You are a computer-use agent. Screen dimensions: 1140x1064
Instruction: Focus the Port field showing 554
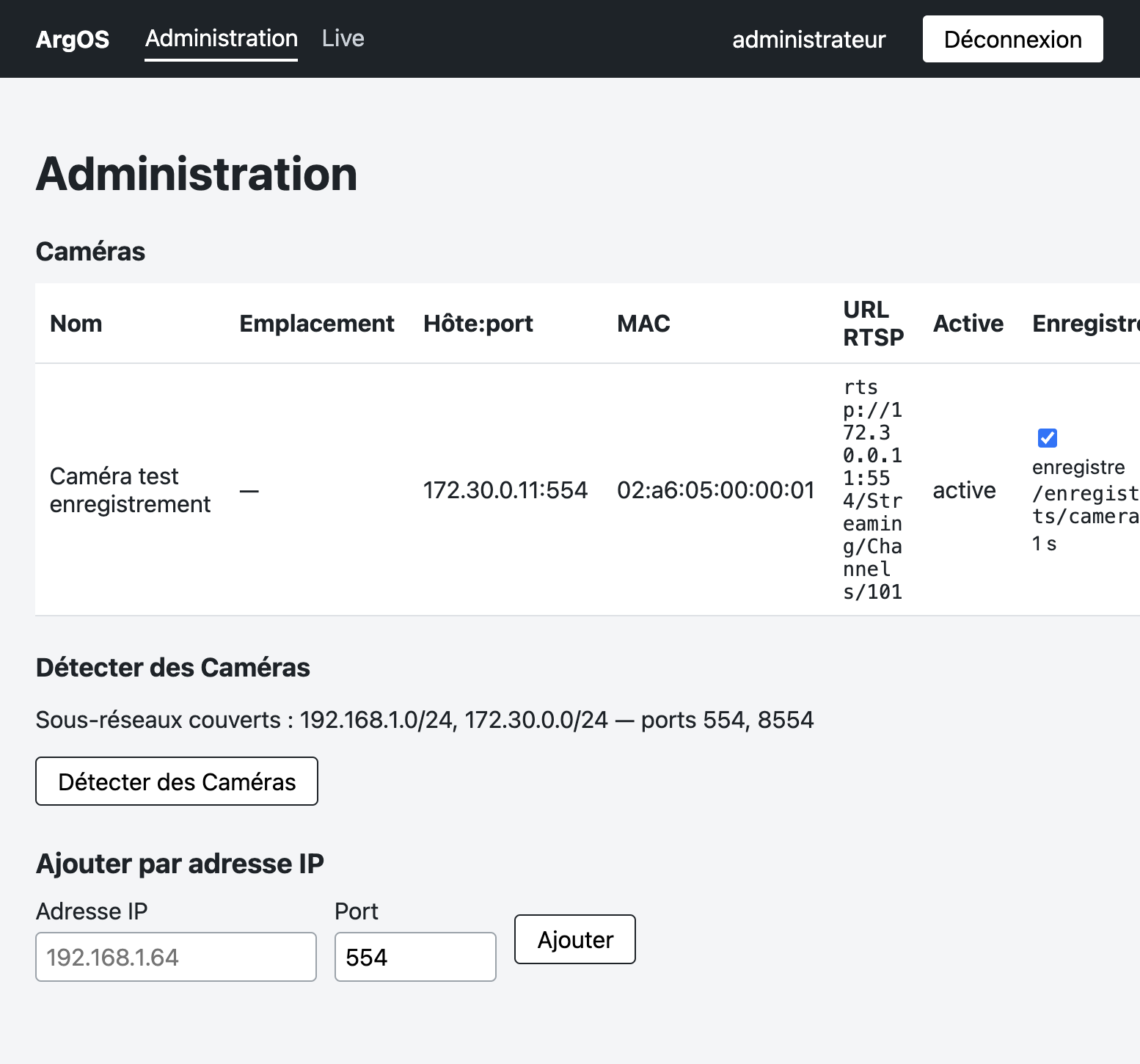coord(415,957)
